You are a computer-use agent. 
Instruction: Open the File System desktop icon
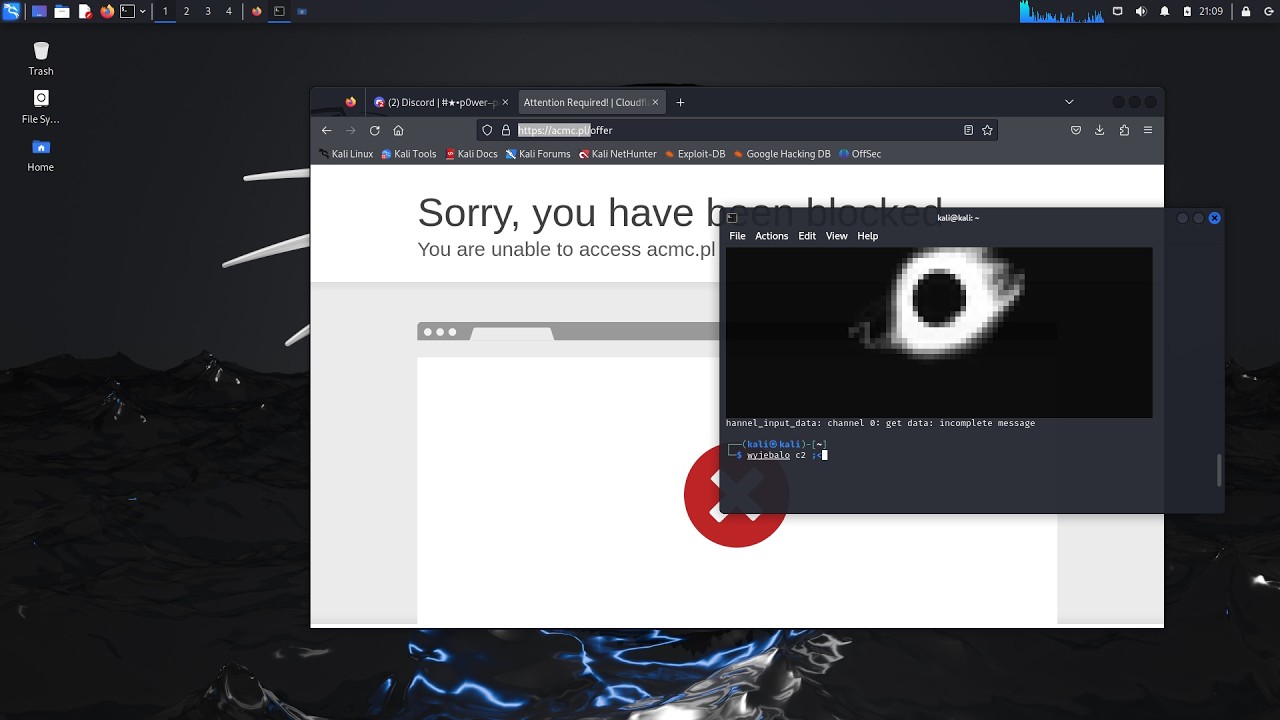point(41,106)
